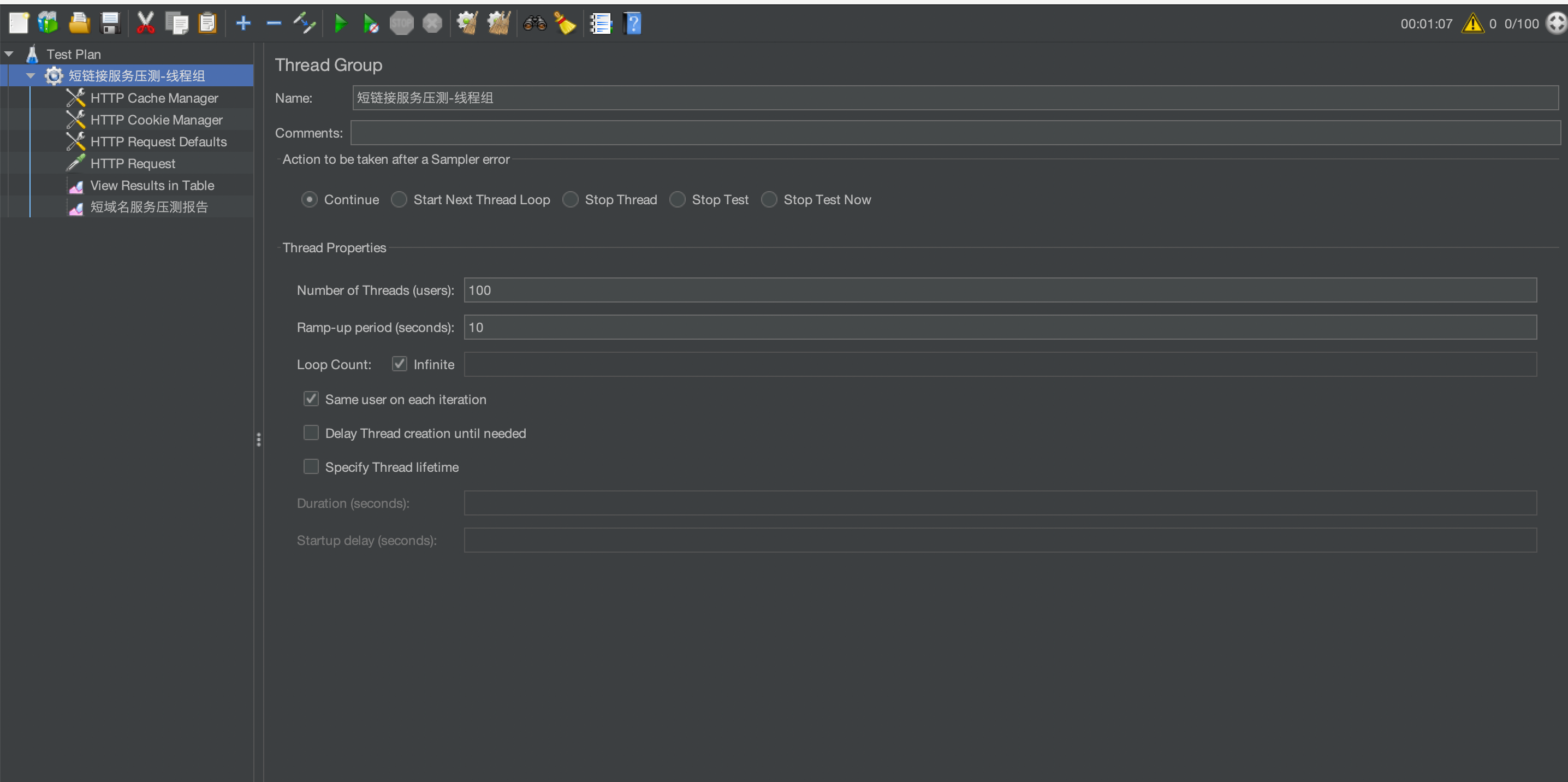The image size is (1568, 782).
Task: Collapse the 短链接服务压测-线程组 thread group node
Action: (x=31, y=76)
